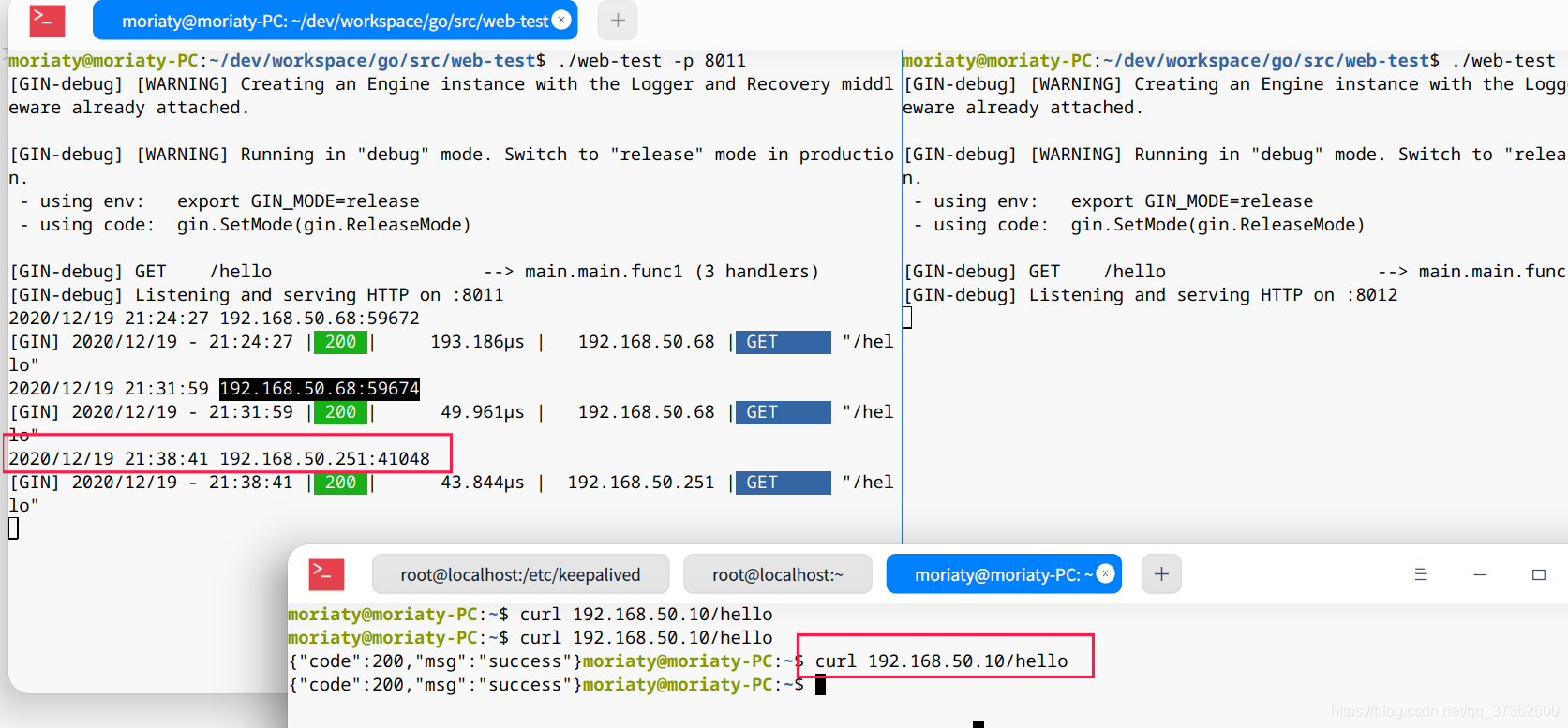
Task: Open the front terminal hamburger menu
Action: click(x=1421, y=574)
